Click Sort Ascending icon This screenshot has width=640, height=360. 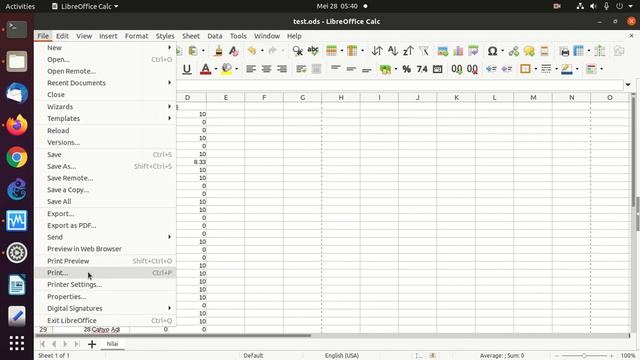[393, 51]
